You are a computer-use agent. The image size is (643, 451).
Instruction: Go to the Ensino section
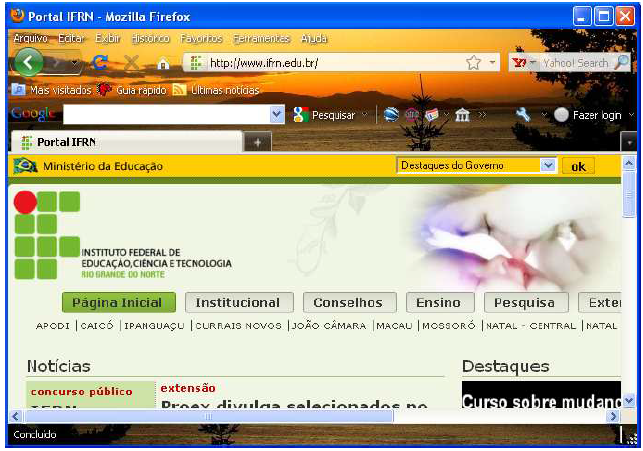pyautogui.click(x=438, y=303)
